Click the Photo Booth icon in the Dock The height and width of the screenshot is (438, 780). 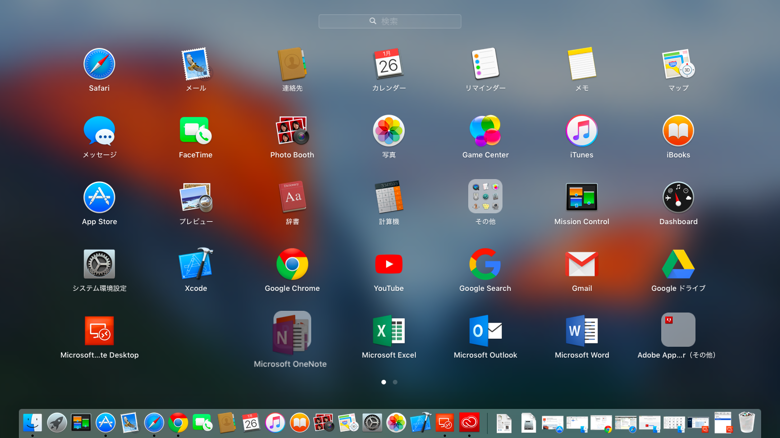323,423
